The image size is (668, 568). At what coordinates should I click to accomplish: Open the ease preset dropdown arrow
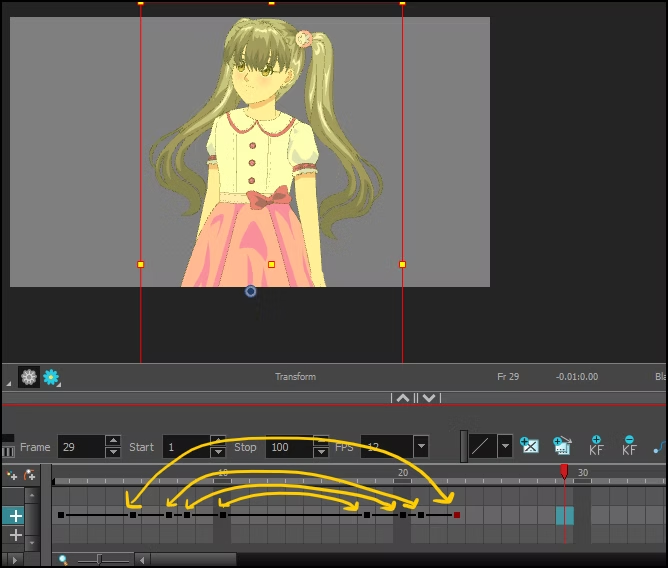point(505,446)
